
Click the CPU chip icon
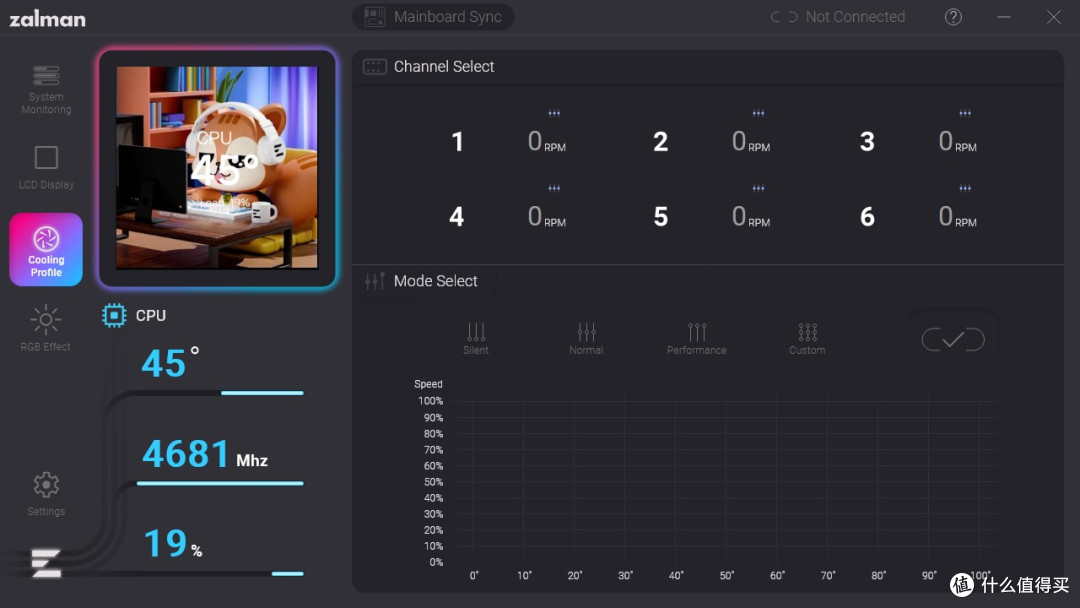click(x=114, y=315)
